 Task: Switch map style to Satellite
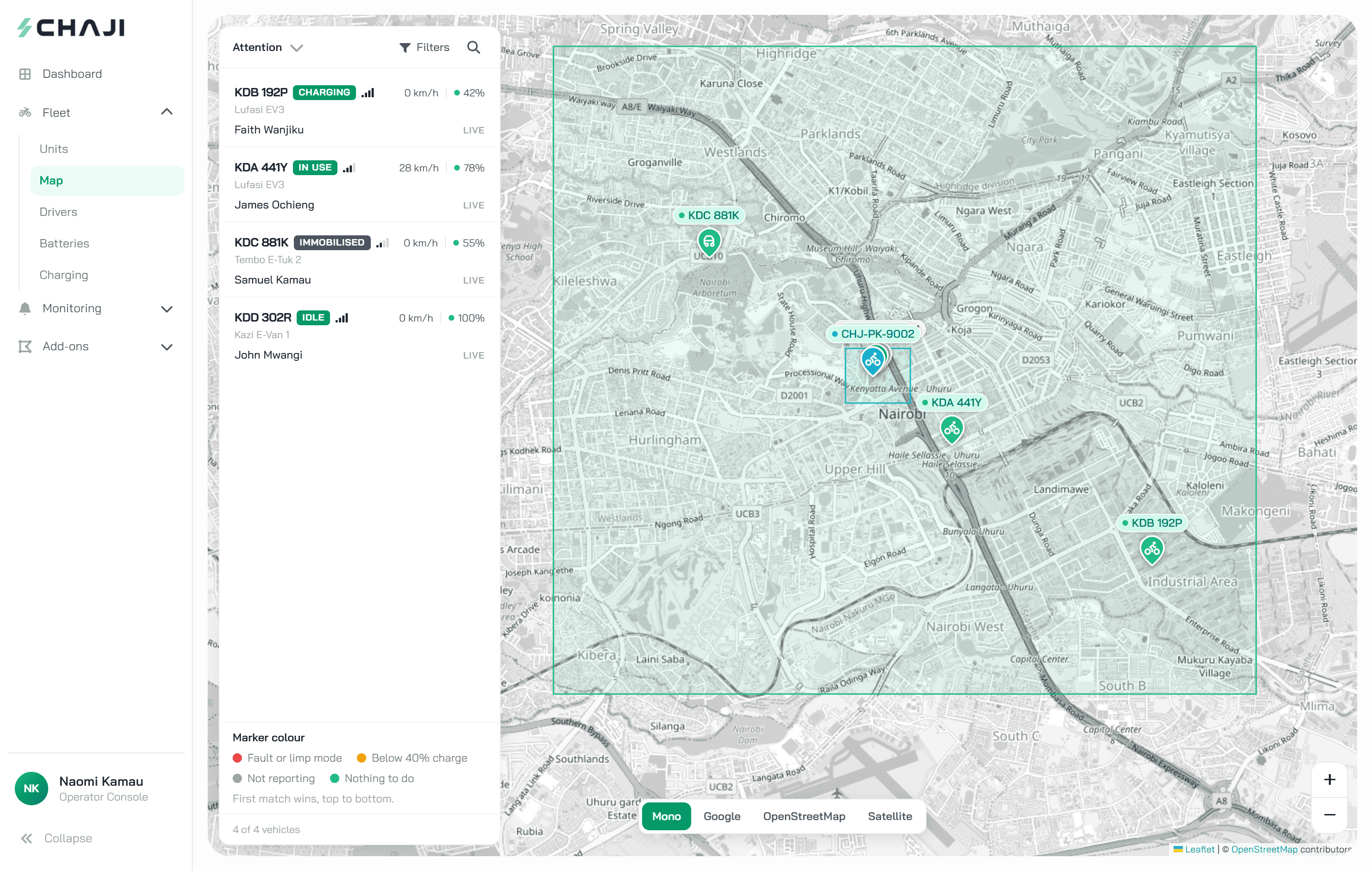click(889, 816)
